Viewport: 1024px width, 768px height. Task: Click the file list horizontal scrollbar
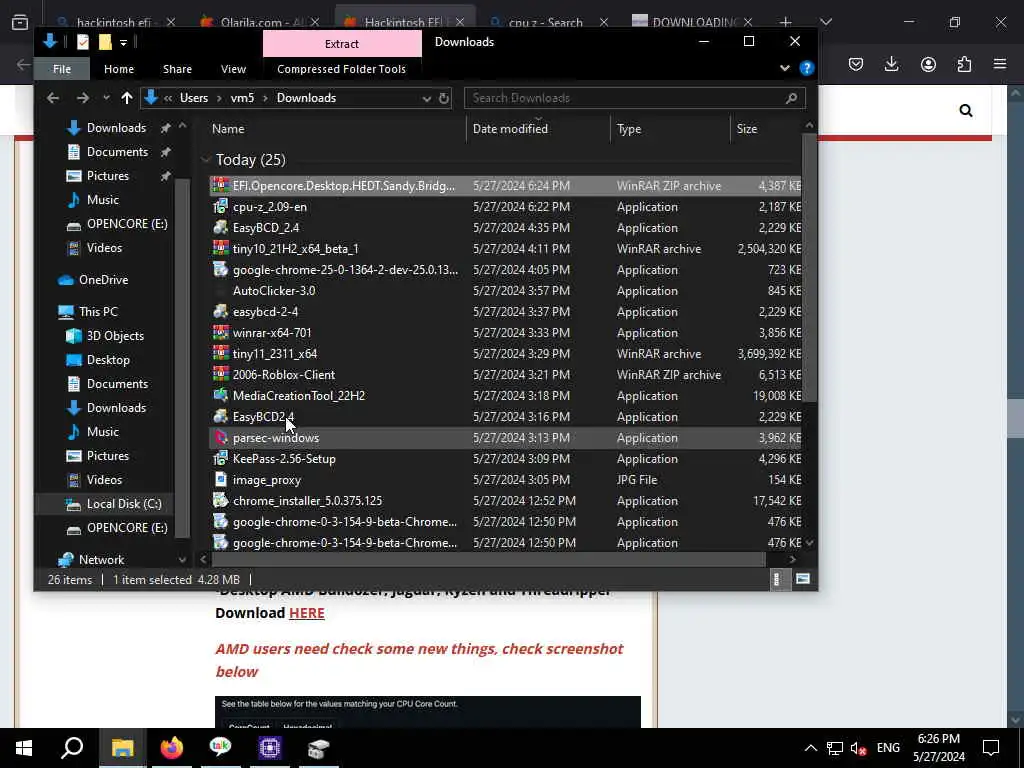[488, 559]
